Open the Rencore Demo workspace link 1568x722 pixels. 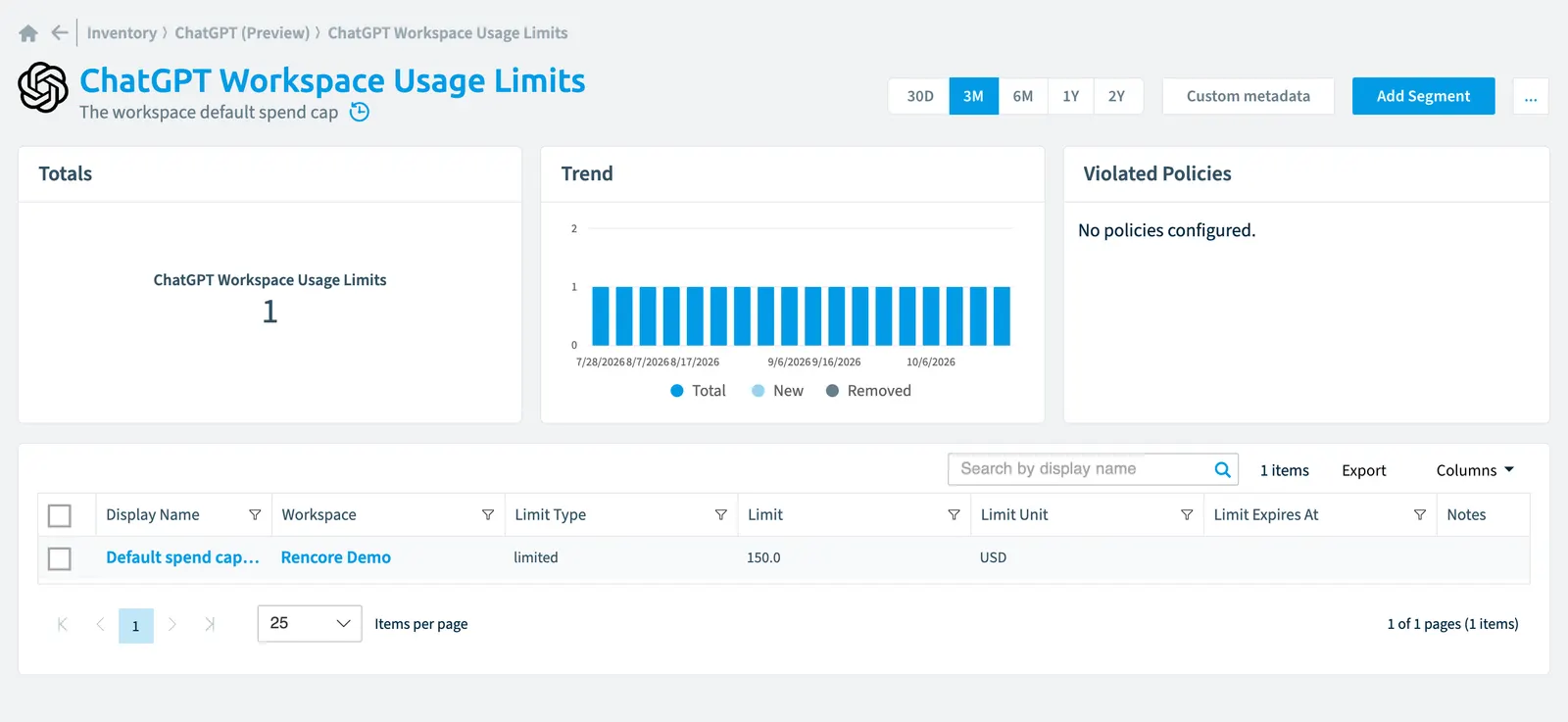tap(336, 557)
